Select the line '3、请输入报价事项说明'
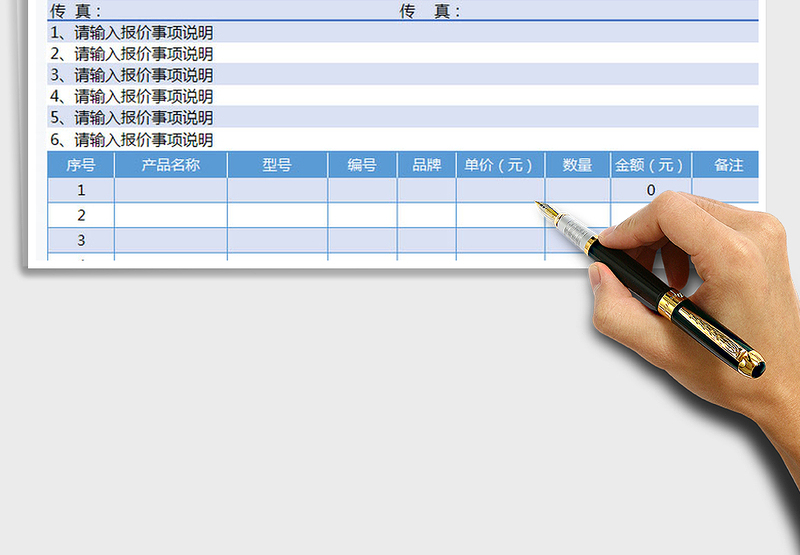The width and height of the screenshot is (800, 555). [x=132, y=75]
